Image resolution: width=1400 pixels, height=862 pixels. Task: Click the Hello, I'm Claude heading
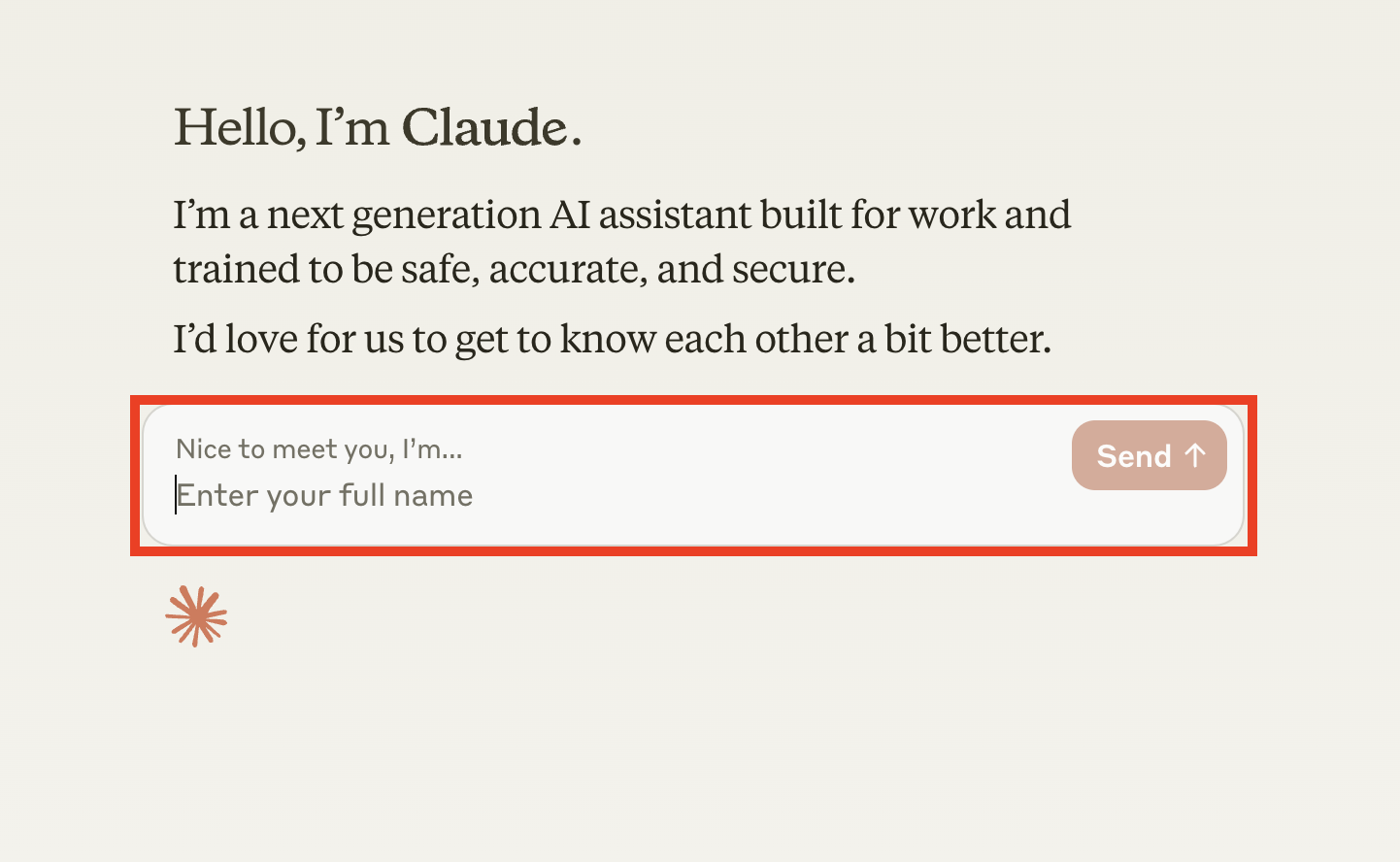pos(379,127)
